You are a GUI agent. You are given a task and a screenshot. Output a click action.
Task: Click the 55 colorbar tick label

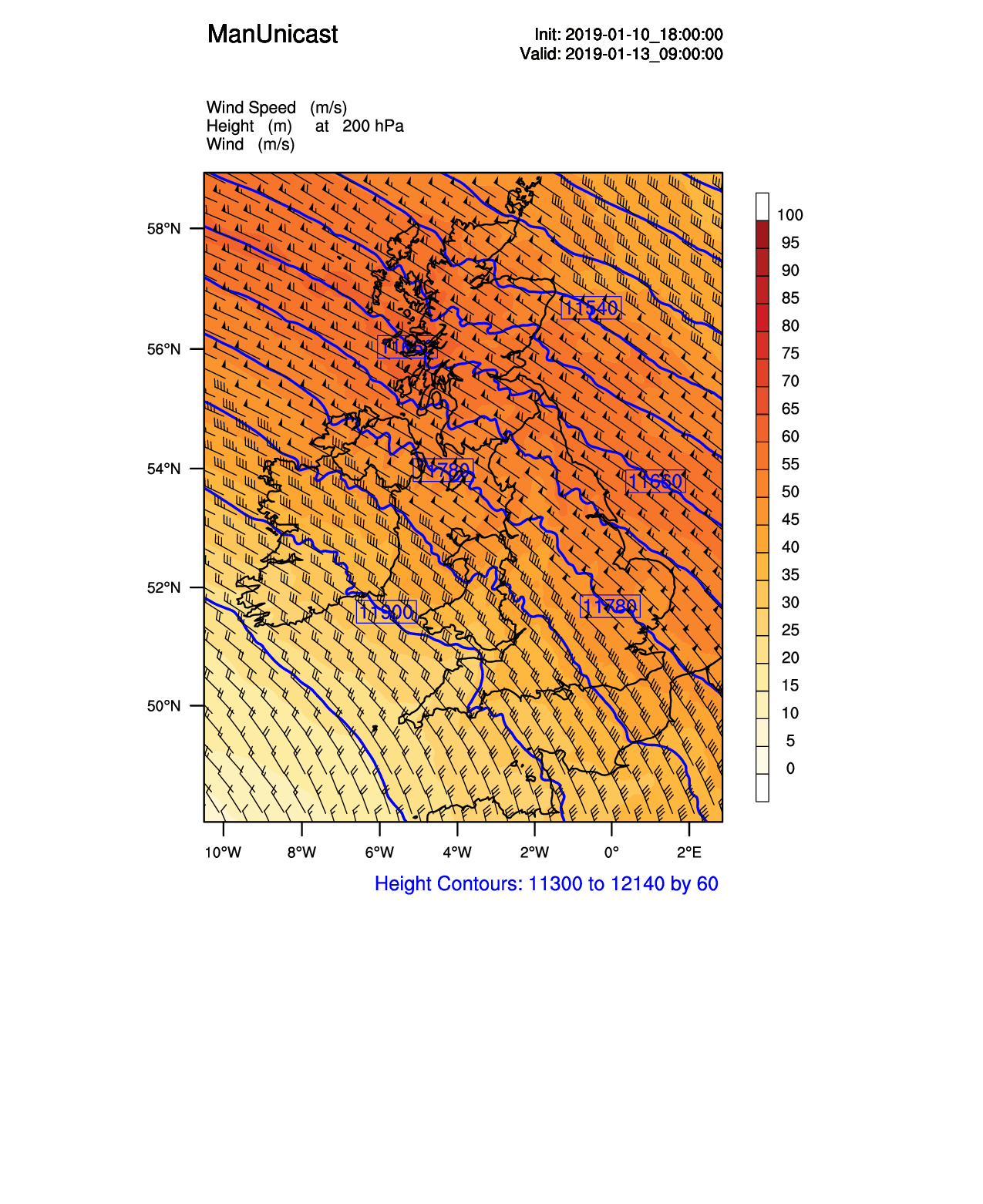pyautogui.click(x=790, y=464)
